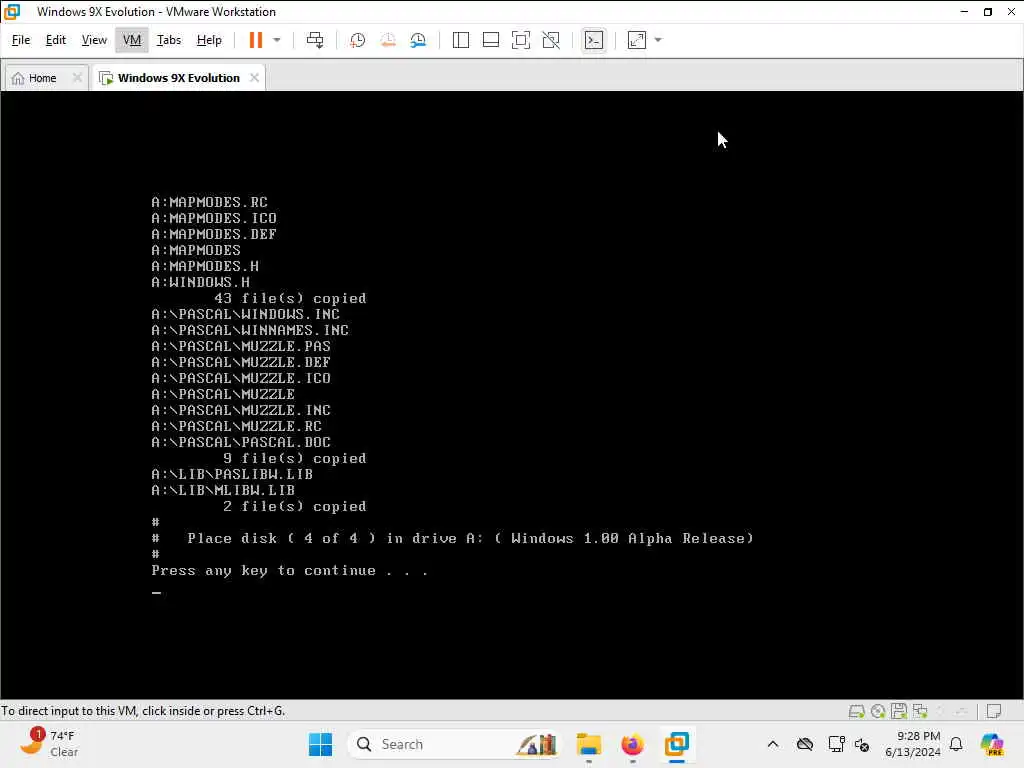Open the power options dropdown arrow beside Pause

(x=277, y=40)
